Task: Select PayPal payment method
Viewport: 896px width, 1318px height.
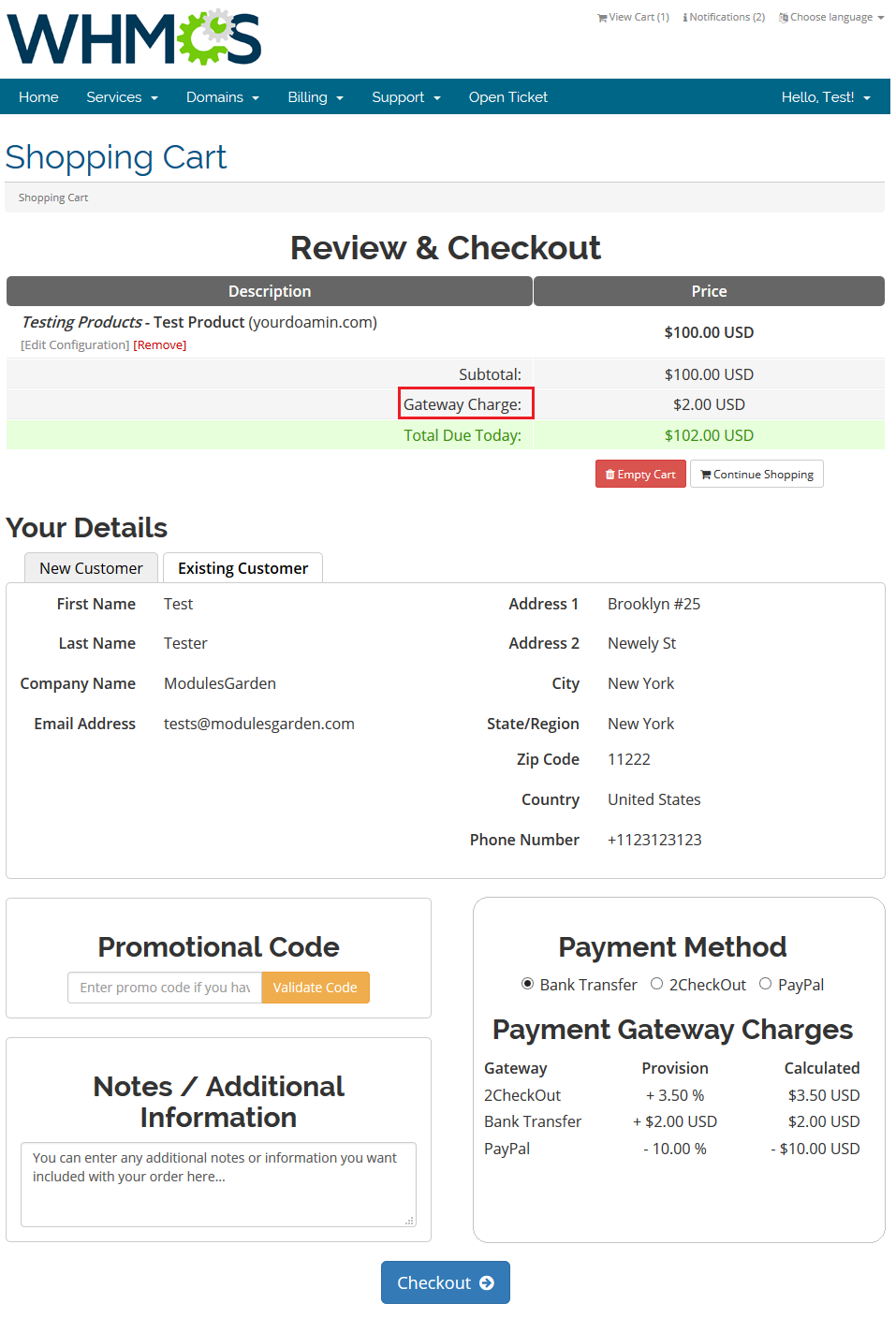Action: [x=766, y=984]
